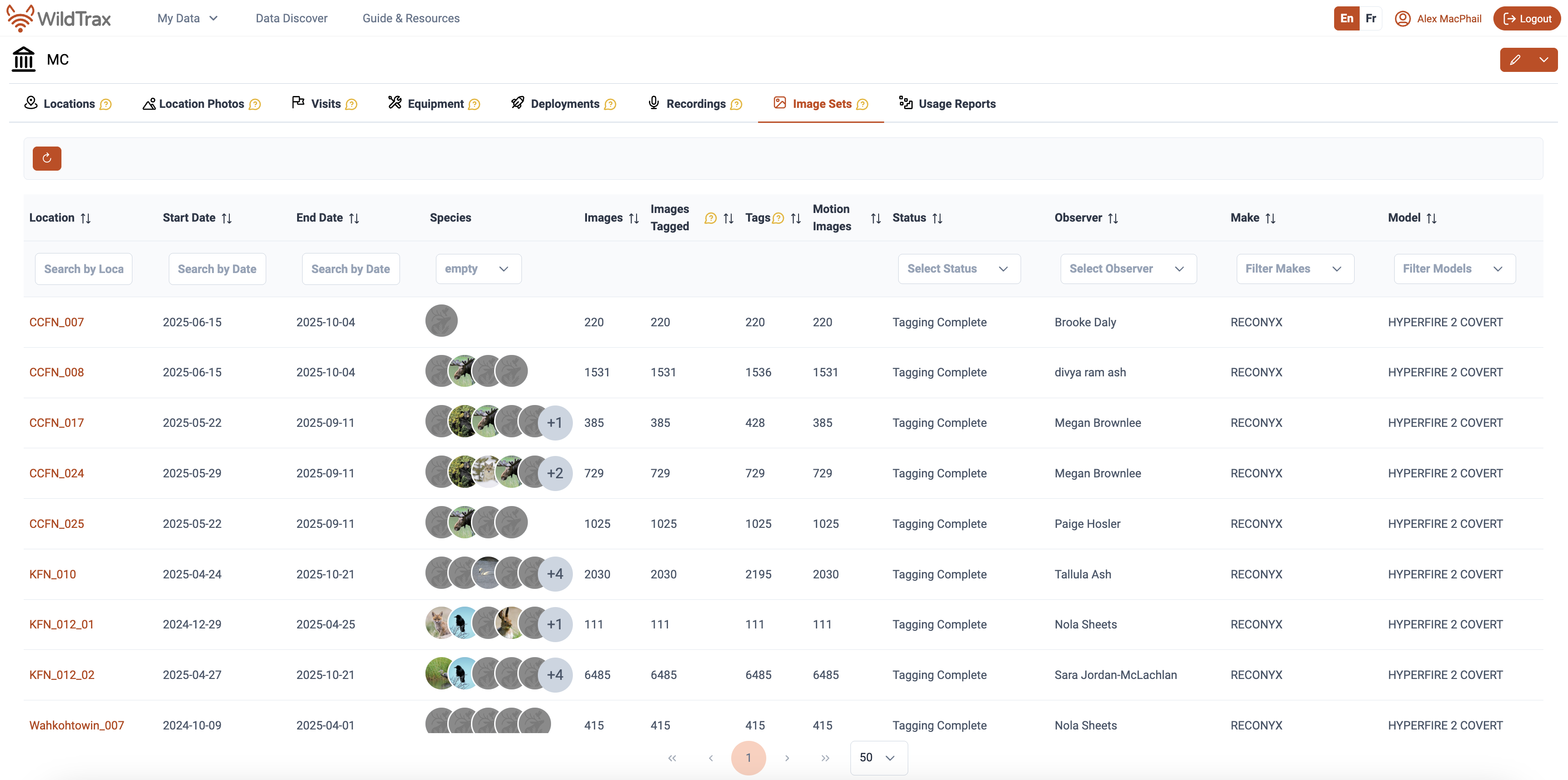Open rows per page 50 dropdown
Screen dimensions: 1568x780
[878, 758]
